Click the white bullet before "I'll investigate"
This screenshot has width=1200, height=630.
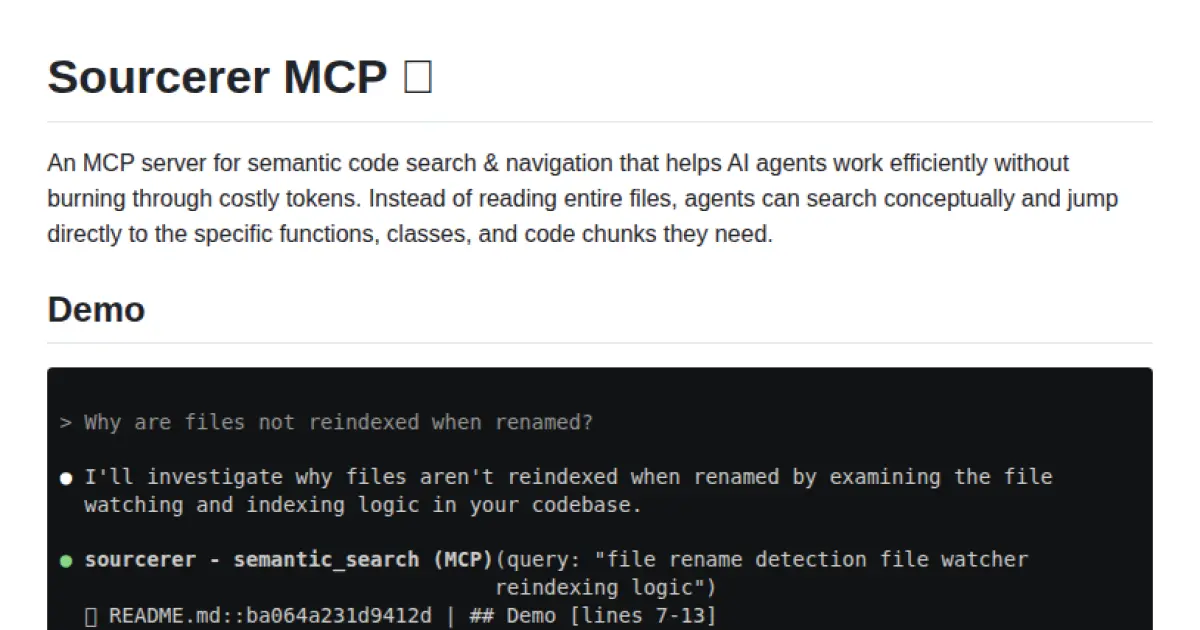[66, 478]
